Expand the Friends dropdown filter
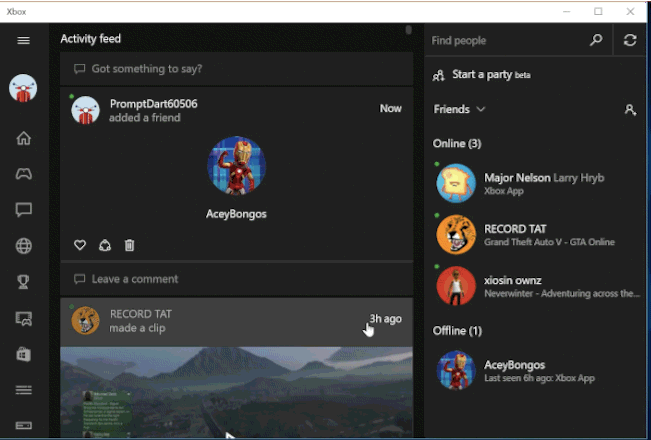 click(x=460, y=109)
